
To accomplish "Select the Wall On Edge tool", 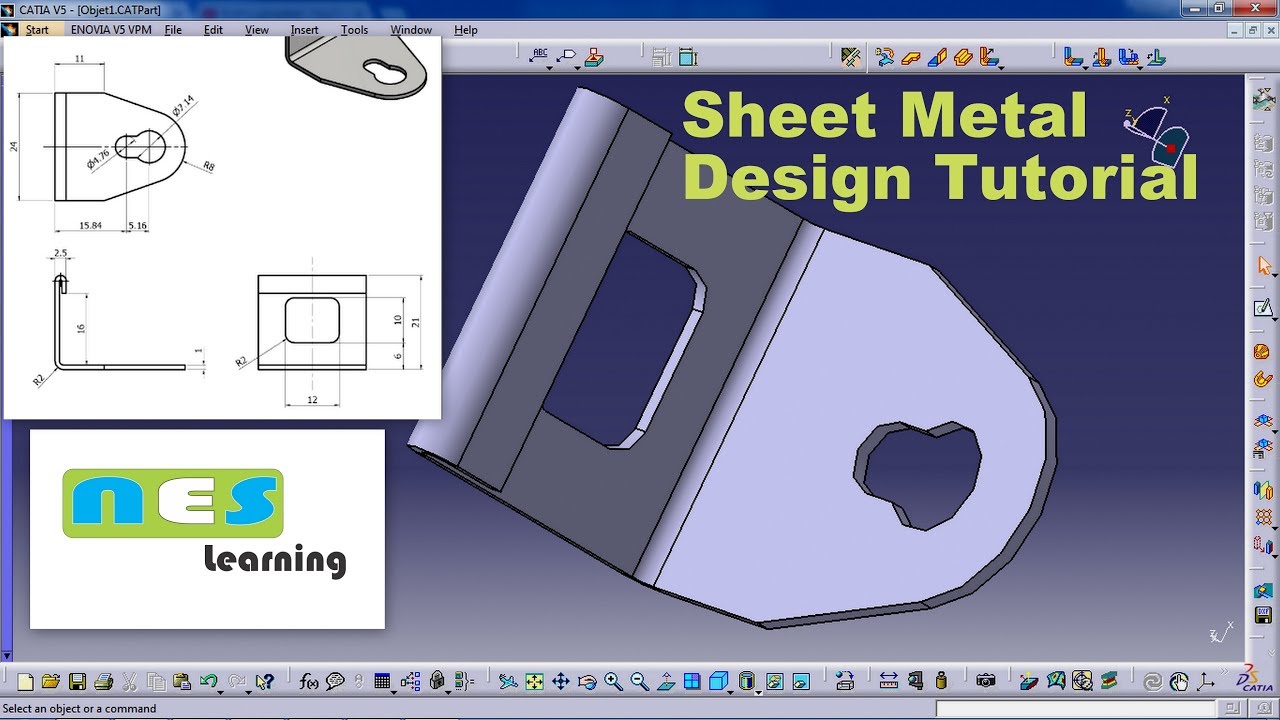I will pos(937,58).
